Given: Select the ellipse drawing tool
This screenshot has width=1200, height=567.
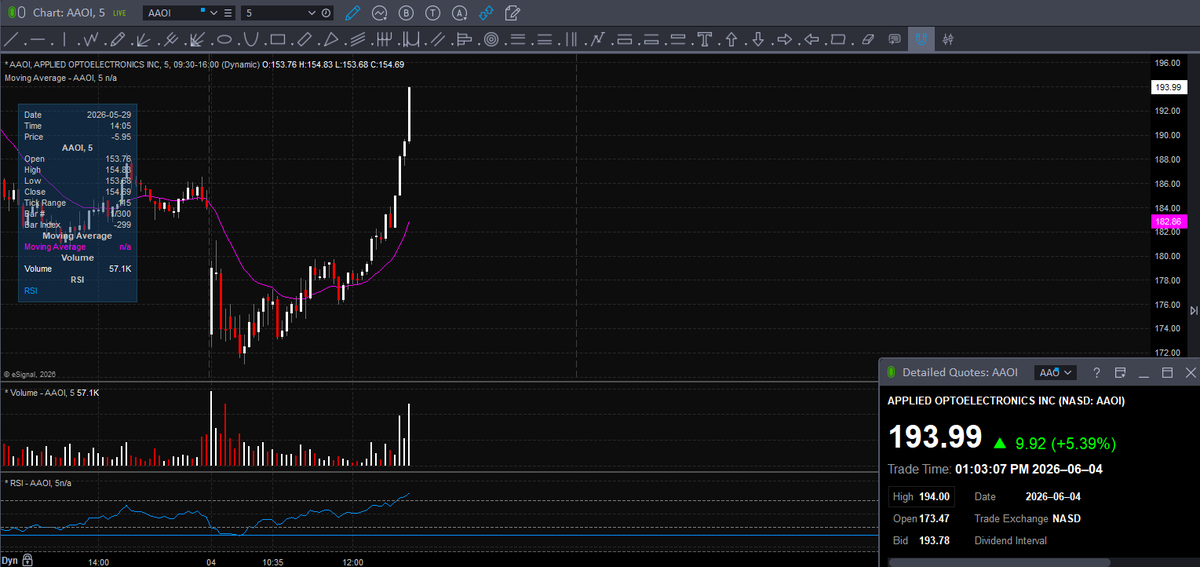Looking at the screenshot, I should coord(224,40).
